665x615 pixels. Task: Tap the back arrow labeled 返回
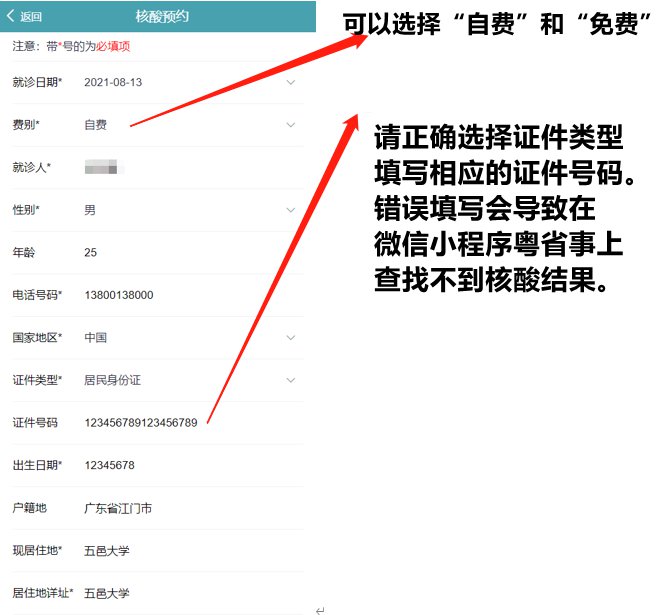24,17
